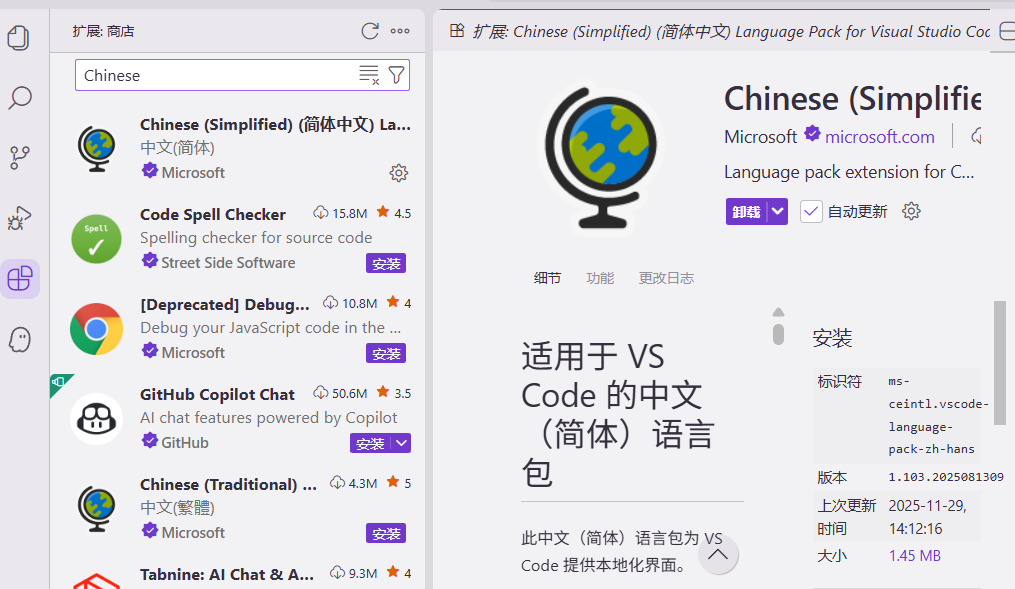Switch to the 细节 tab
The image size is (1015, 589).
coord(547,278)
